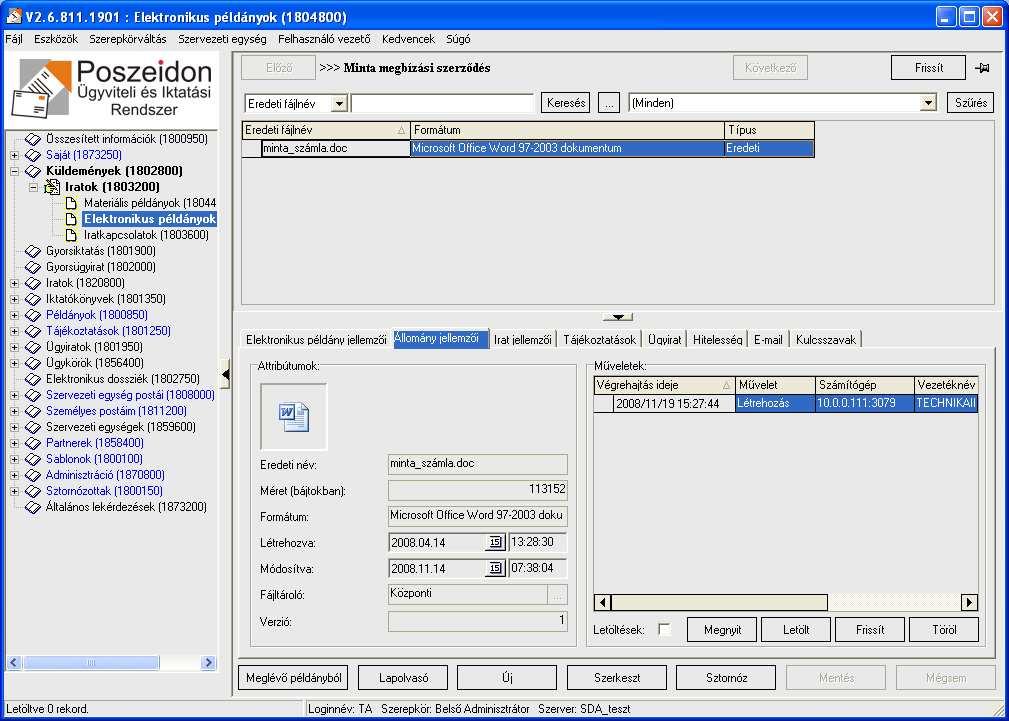The image size is (1009, 721).
Task: Open the Fájl menu
Action: click(x=14, y=39)
